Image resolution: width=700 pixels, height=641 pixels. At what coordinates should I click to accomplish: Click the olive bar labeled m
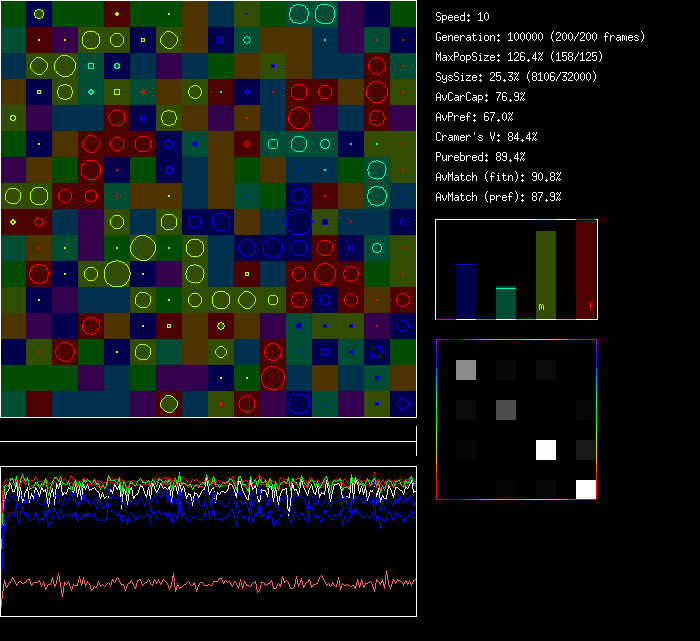pos(546,275)
